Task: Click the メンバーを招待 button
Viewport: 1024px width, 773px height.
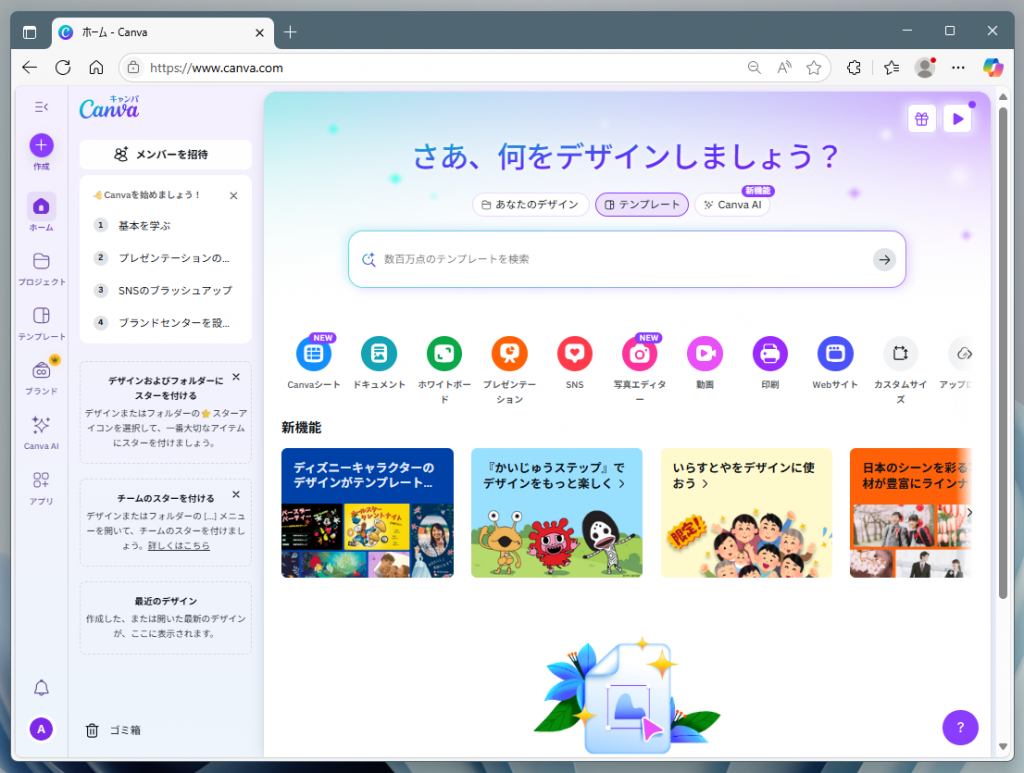Action: 165,155
